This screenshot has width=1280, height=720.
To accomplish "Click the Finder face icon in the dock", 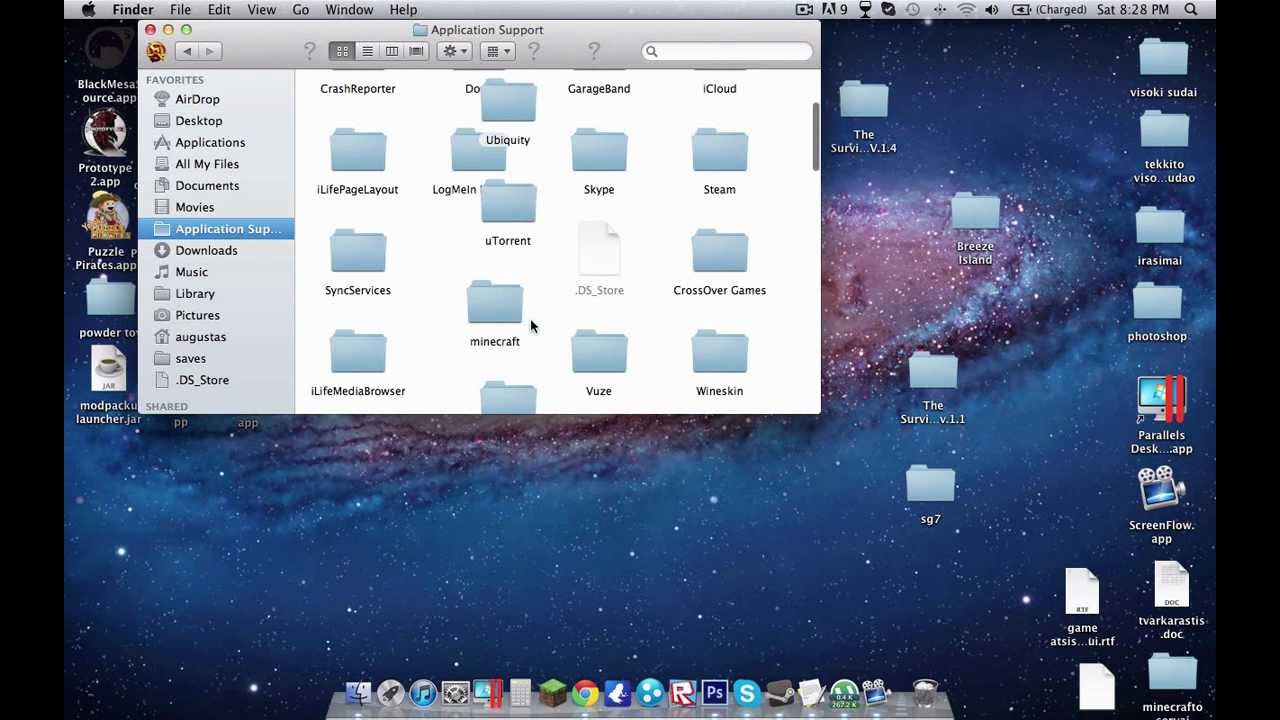I will [x=358, y=692].
